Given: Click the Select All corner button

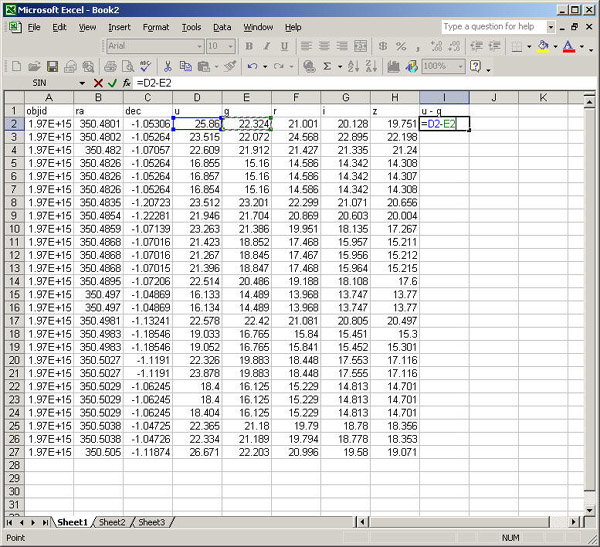Looking at the screenshot, I should click(14, 98).
